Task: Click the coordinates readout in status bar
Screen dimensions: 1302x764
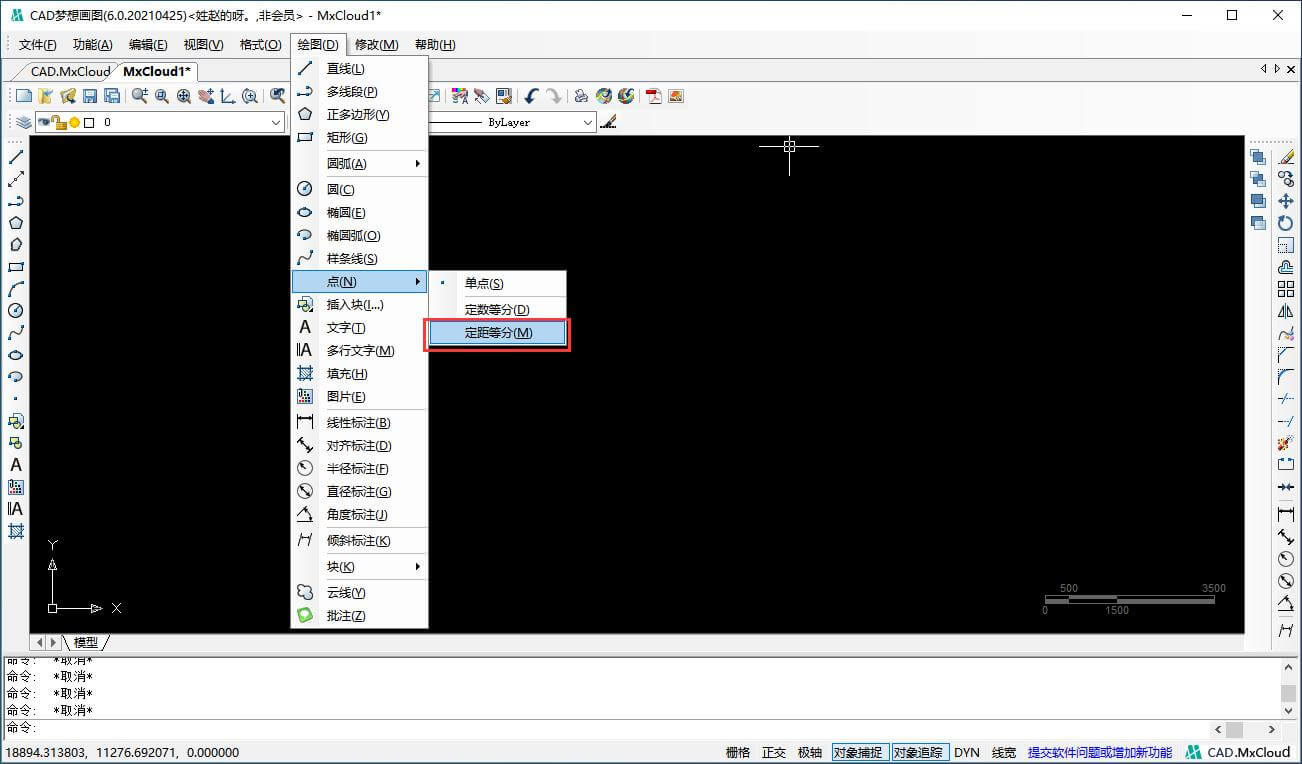Action: (123, 753)
